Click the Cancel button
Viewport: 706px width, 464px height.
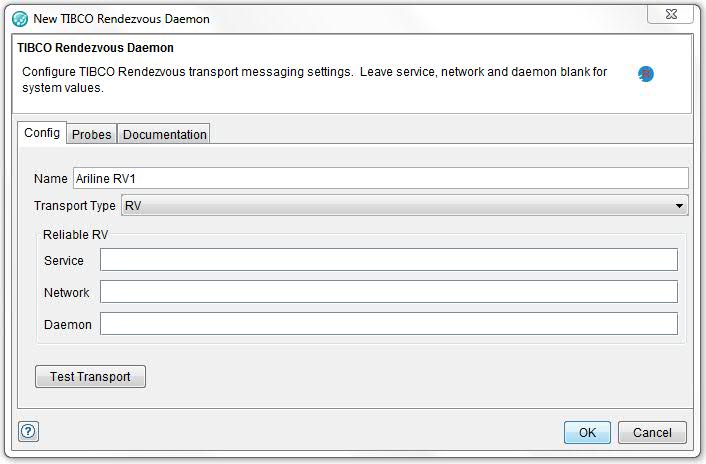pyautogui.click(x=652, y=433)
